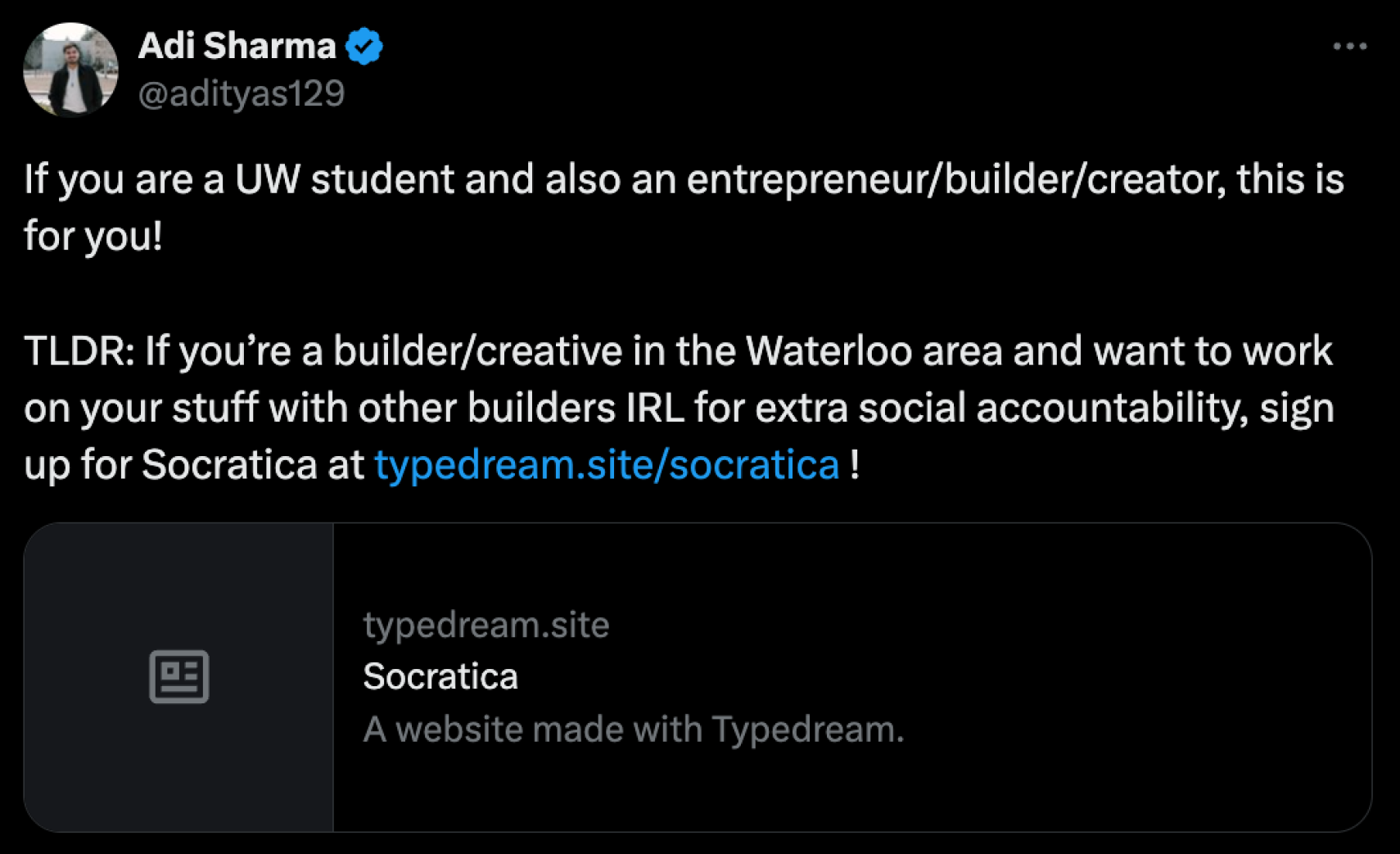Click the blue verified badge icon

coord(364,46)
